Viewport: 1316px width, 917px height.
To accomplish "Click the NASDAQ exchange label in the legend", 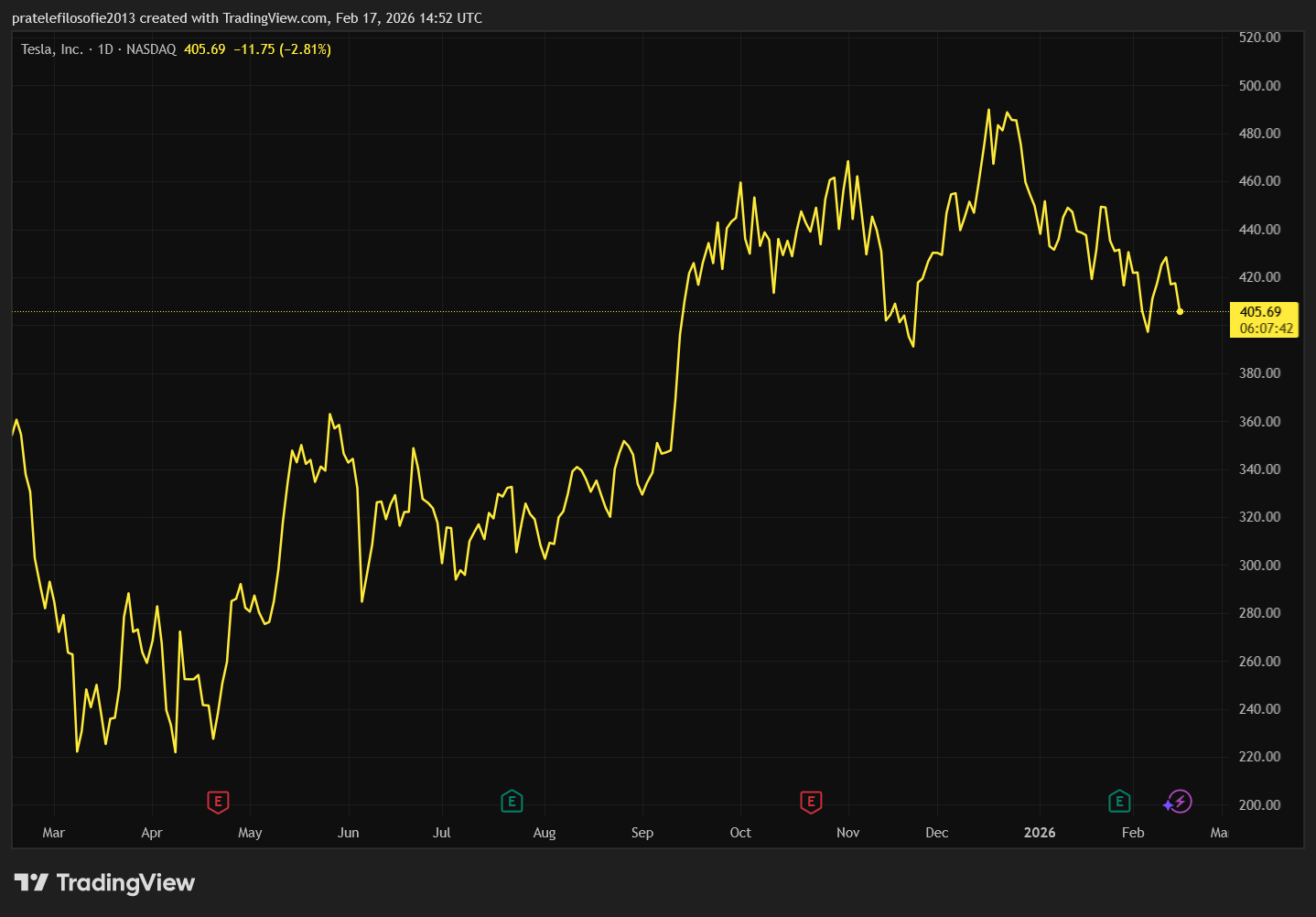I will click(151, 49).
